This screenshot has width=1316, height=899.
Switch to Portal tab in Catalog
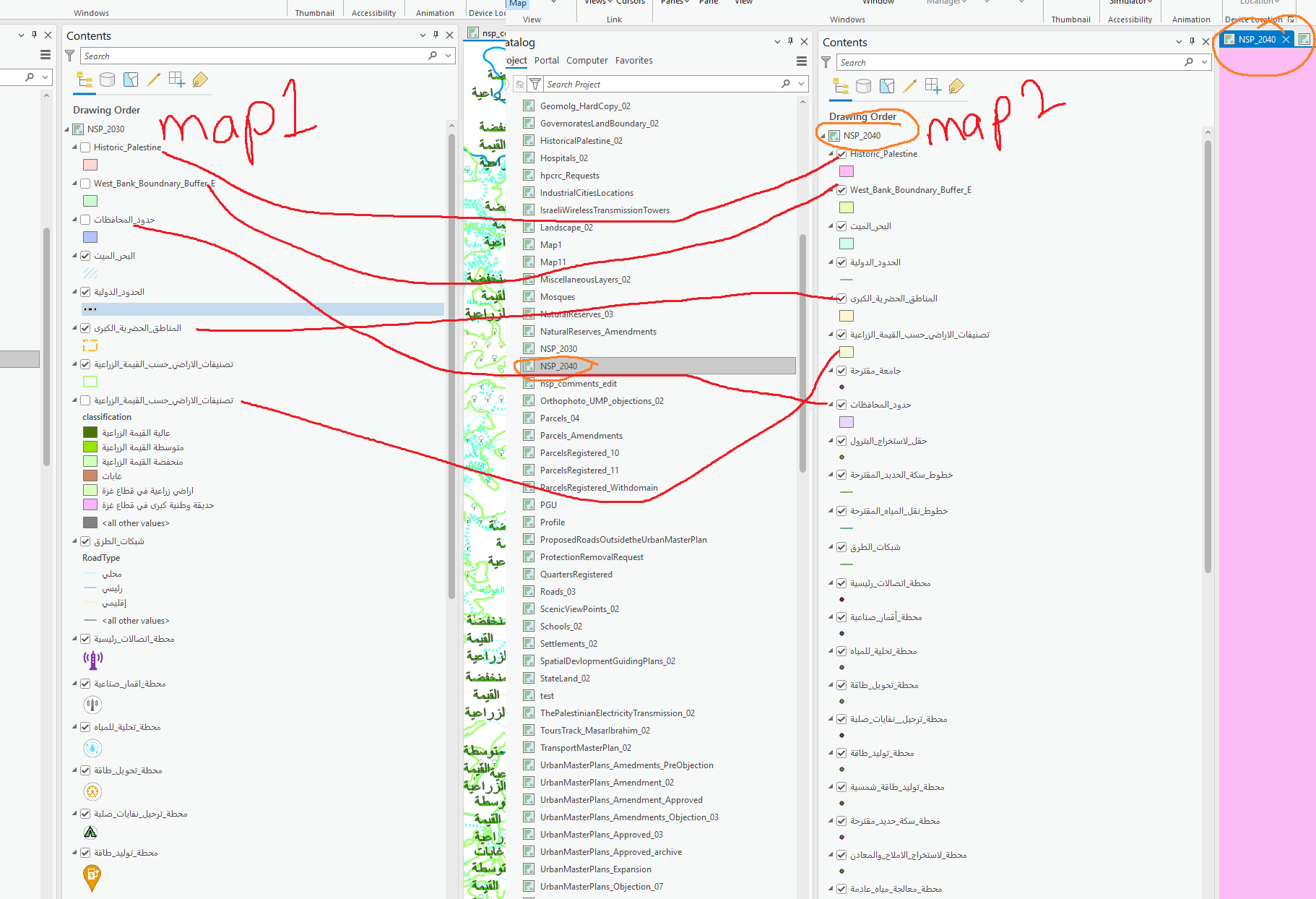click(547, 61)
